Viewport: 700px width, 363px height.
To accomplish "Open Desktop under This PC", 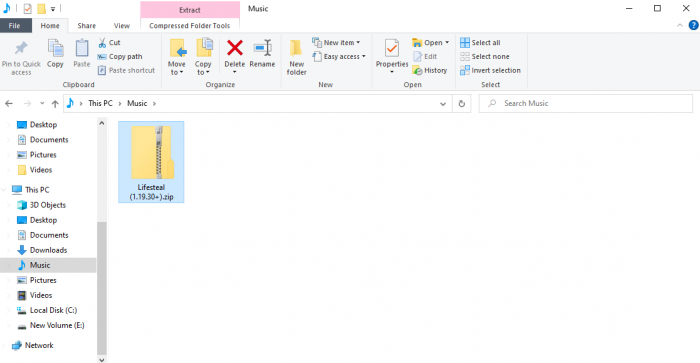I will [x=43, y=220].
